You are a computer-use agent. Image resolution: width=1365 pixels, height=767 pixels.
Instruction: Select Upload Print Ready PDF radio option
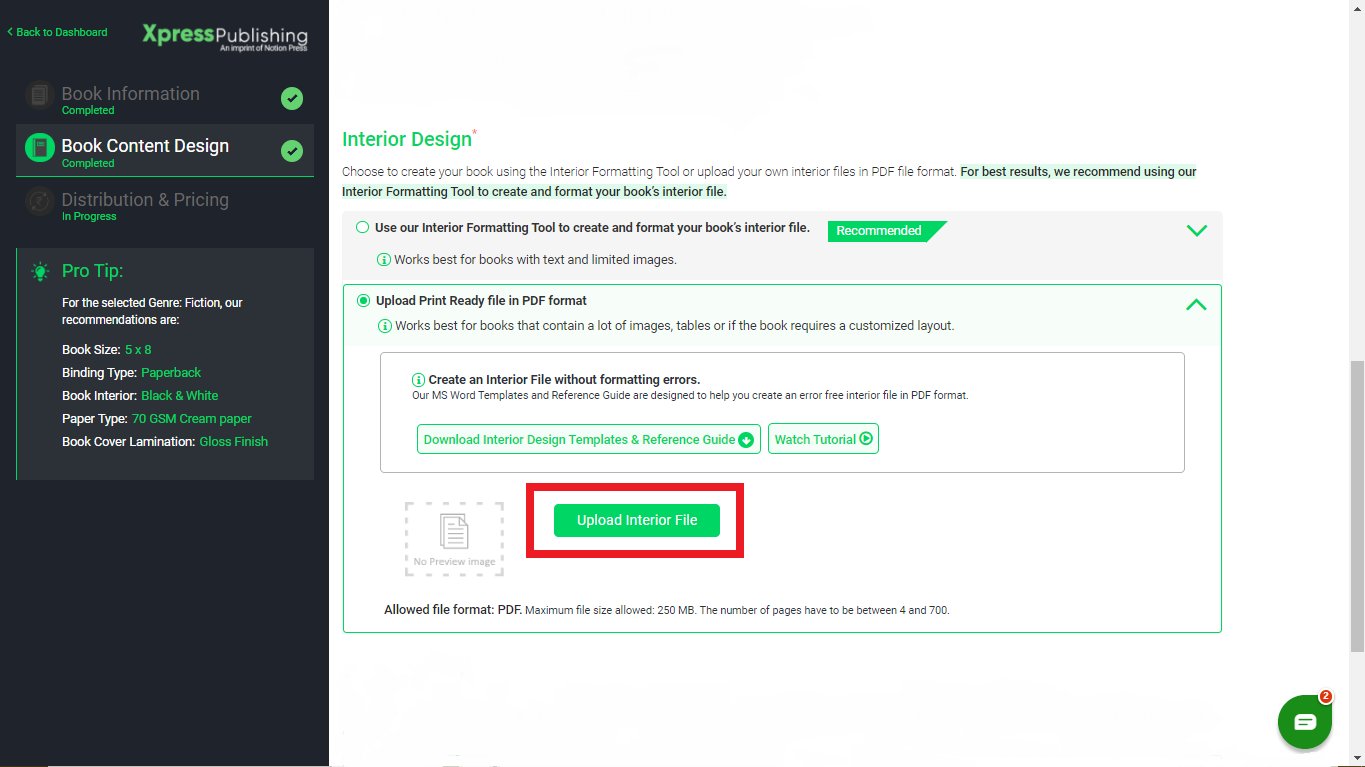coord(363,300)
